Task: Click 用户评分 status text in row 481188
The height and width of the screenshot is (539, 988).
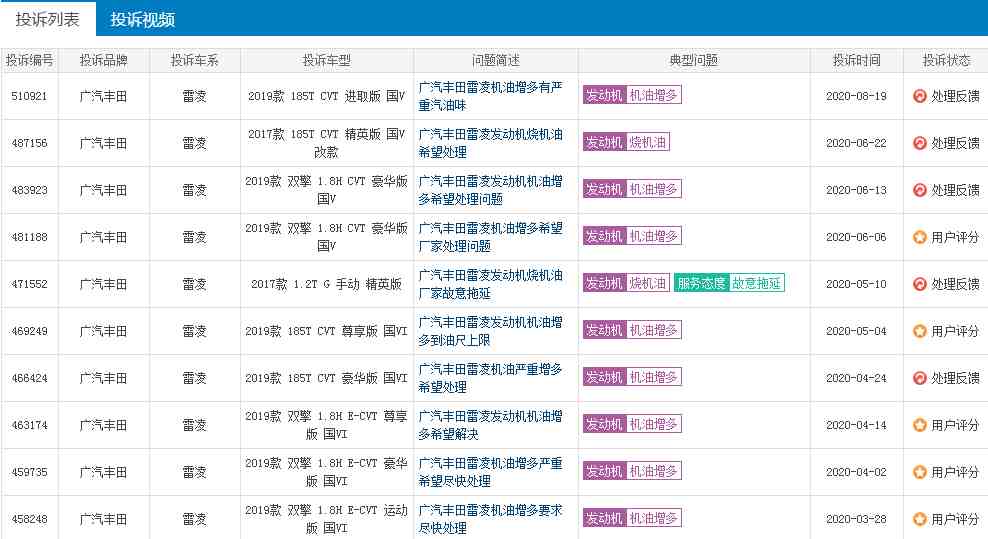Action: pos(955,238)
